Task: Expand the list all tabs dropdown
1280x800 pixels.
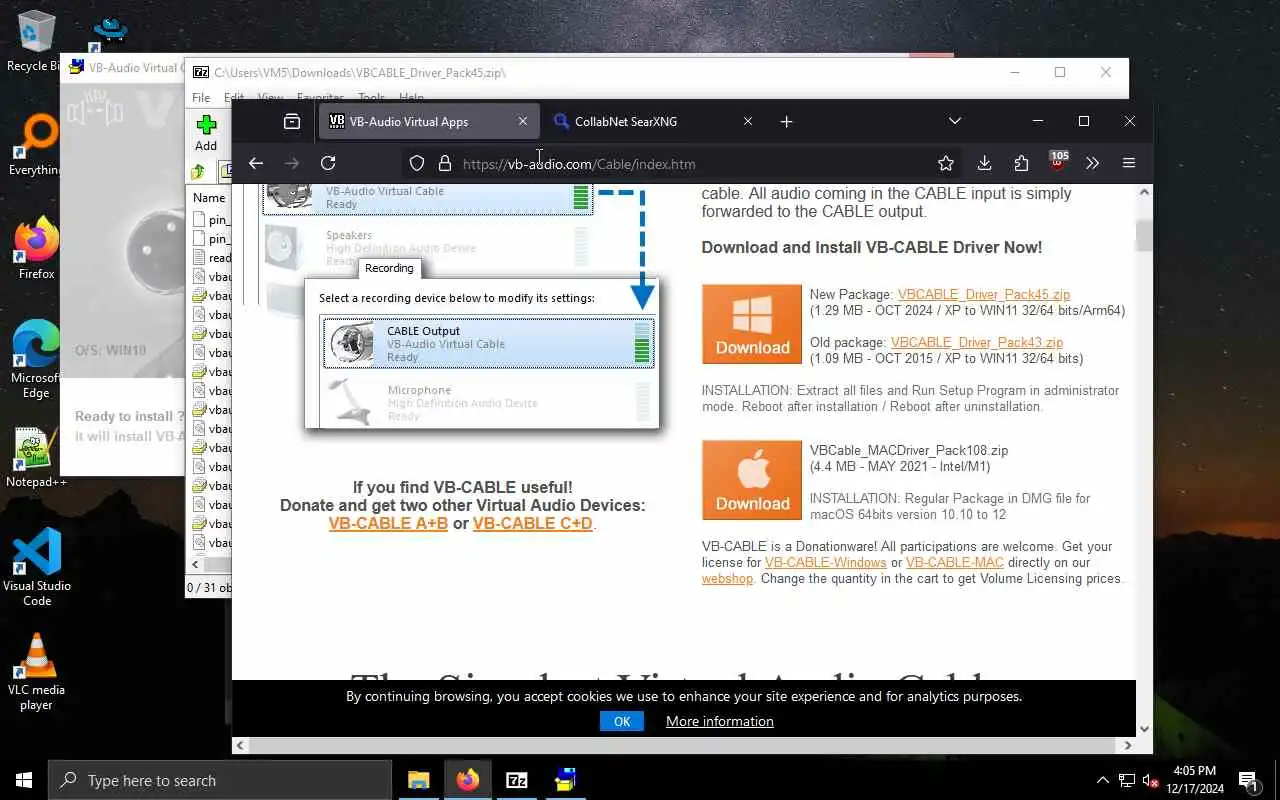Action: click(955, 121)
